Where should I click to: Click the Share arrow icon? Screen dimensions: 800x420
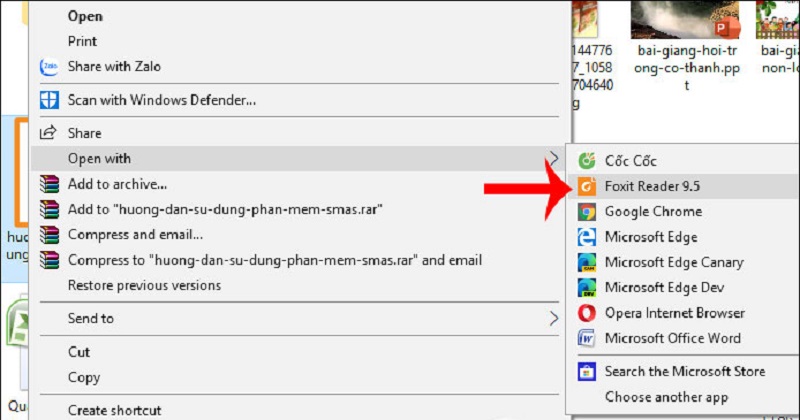tap(48, 133)
